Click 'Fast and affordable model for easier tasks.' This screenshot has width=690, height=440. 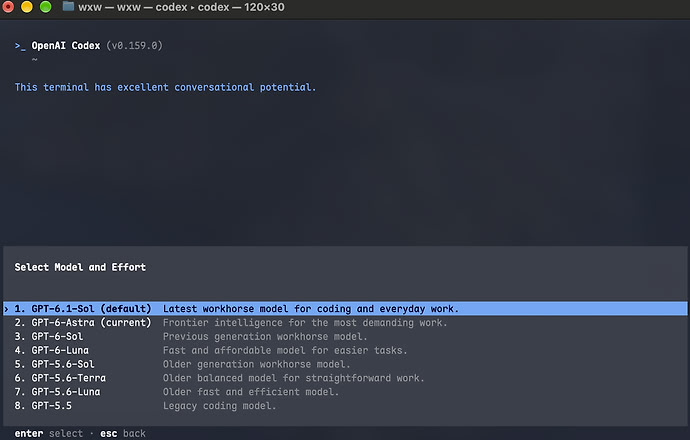tap(285, 350)
